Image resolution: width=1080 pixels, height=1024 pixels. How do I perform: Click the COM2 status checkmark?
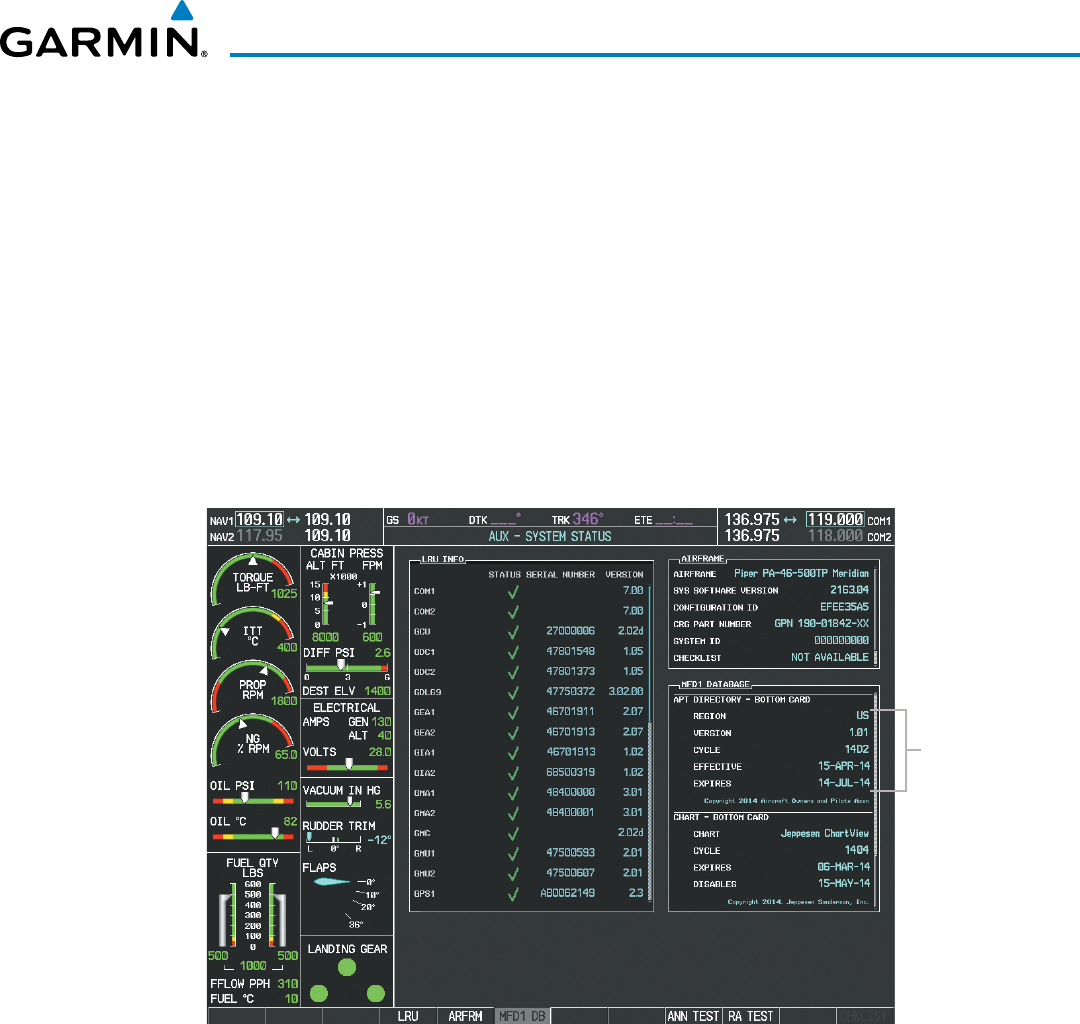[x=513, y=612]
